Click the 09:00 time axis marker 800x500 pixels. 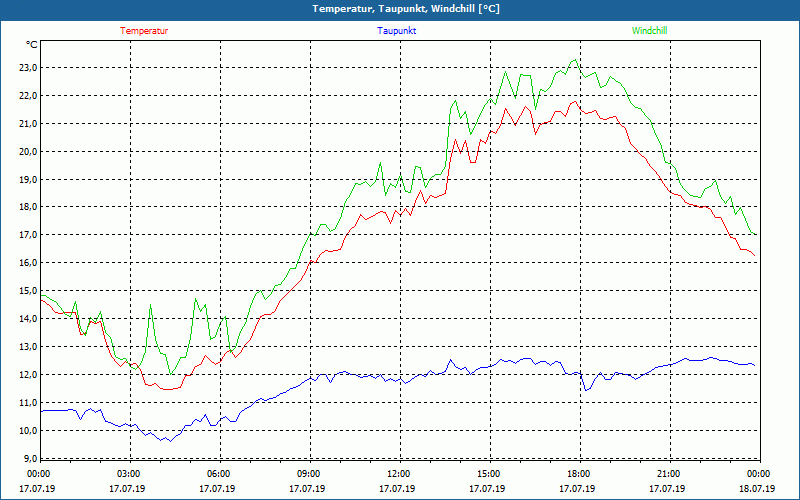pyautogui.click(x=309, y=474)
